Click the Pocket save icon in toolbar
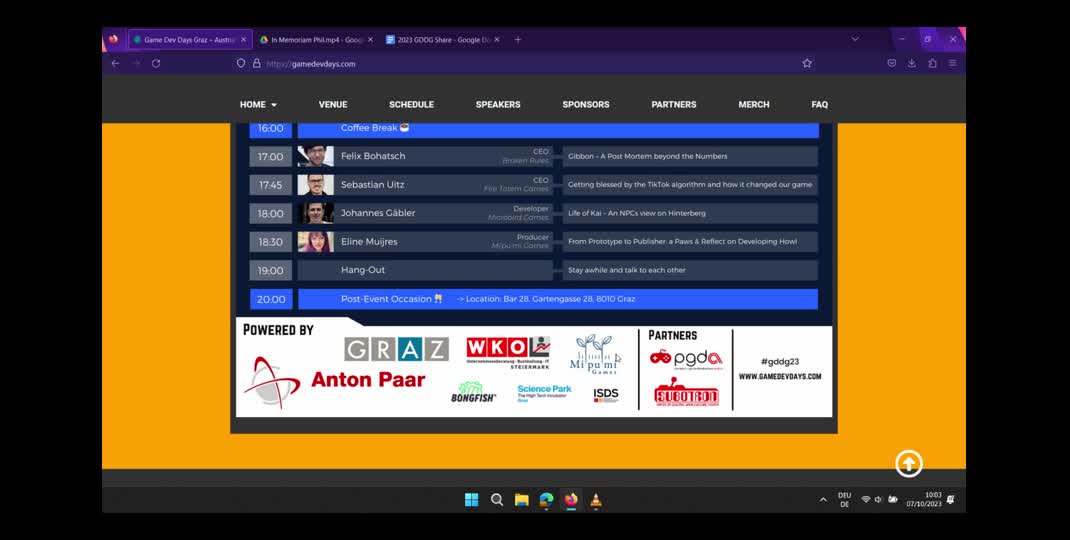 point(891,63)
